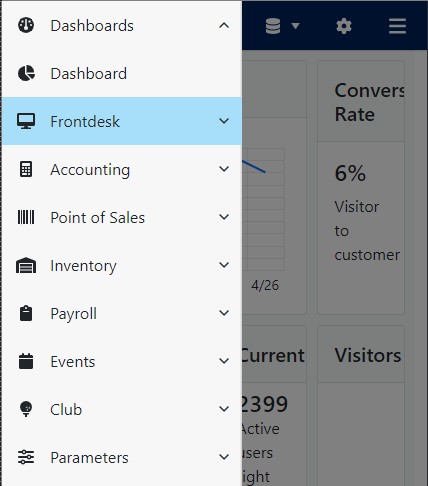This screenshot has height=486, width=428.
Task: Click the Payroll clipboard icon
Action: (x=26, y=313)
